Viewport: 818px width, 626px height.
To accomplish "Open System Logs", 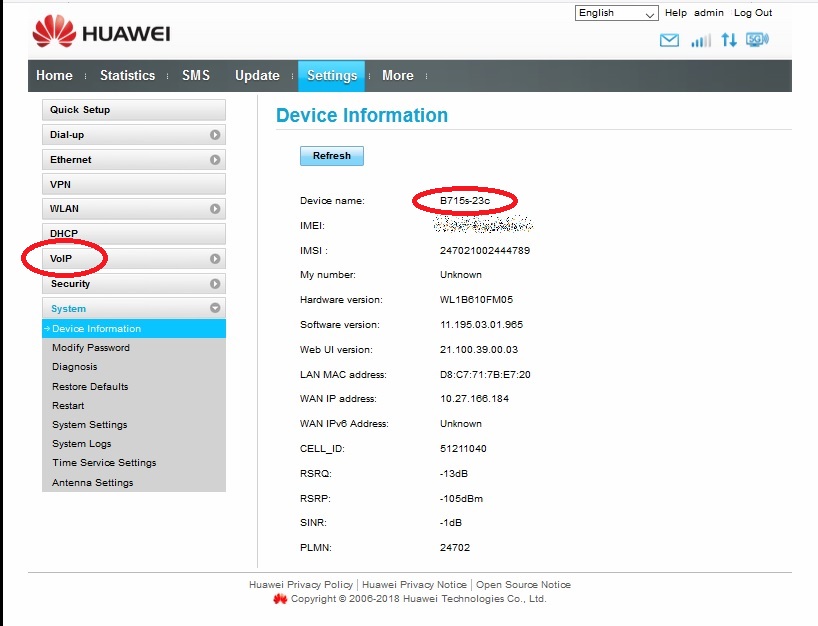I will (81, 444).
